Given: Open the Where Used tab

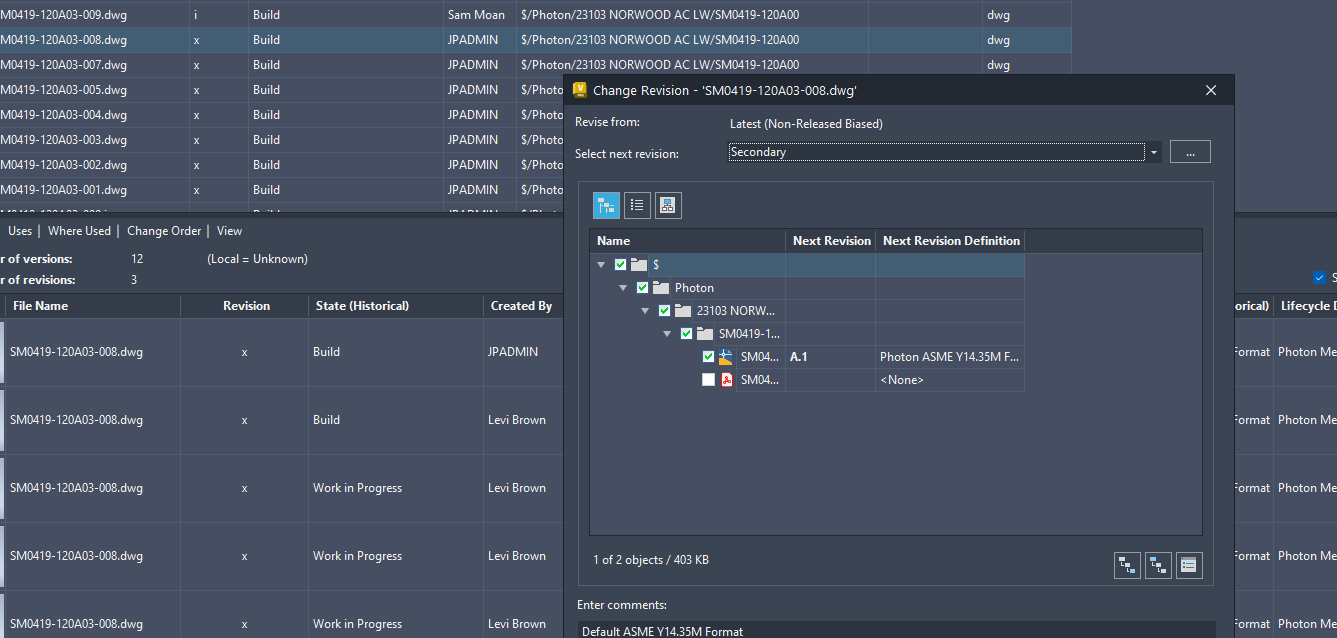Looking at the screenshot, I should [x=79, y=231].
